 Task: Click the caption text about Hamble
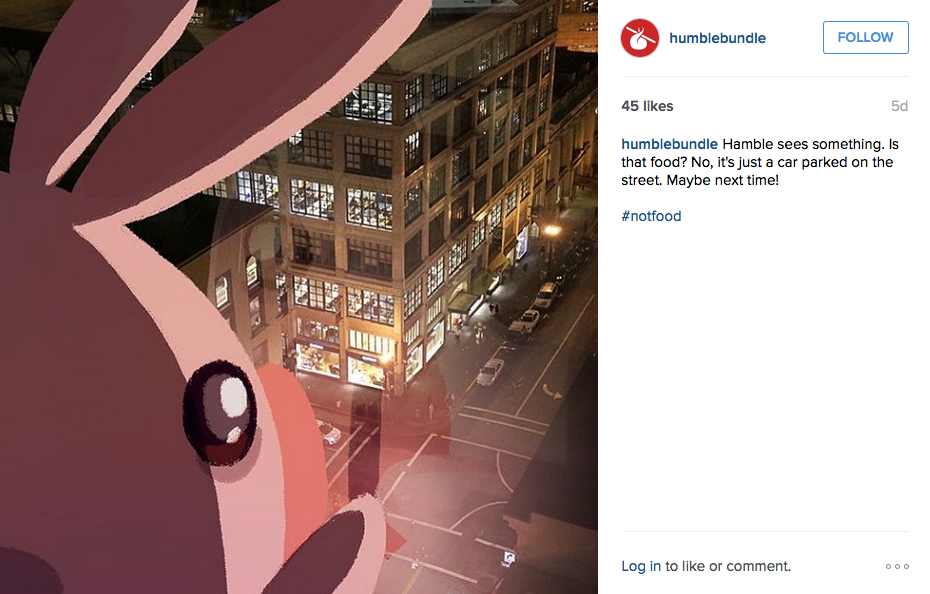coord(760,162)
